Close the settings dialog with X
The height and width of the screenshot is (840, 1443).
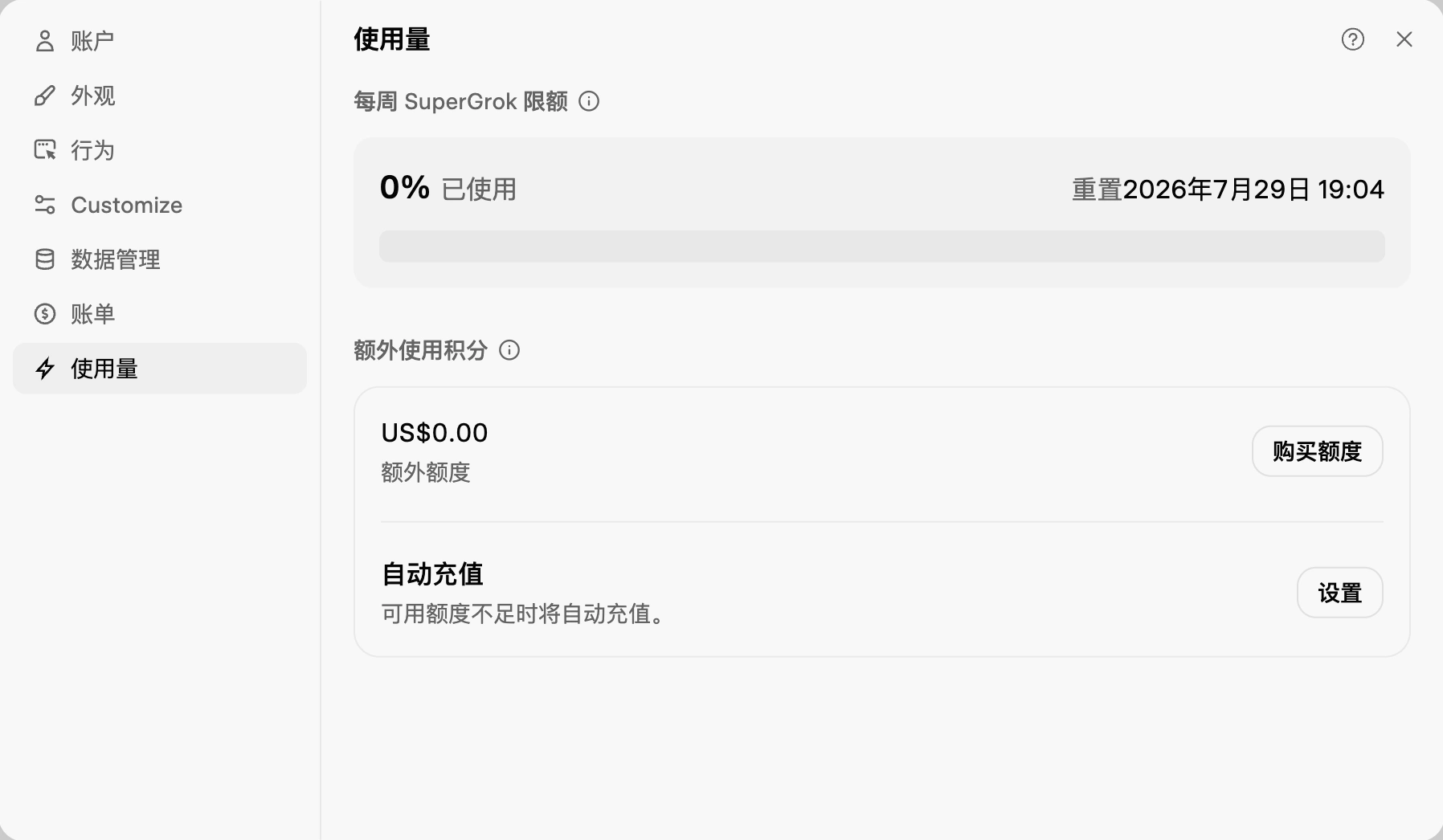tap(1404, 39)
